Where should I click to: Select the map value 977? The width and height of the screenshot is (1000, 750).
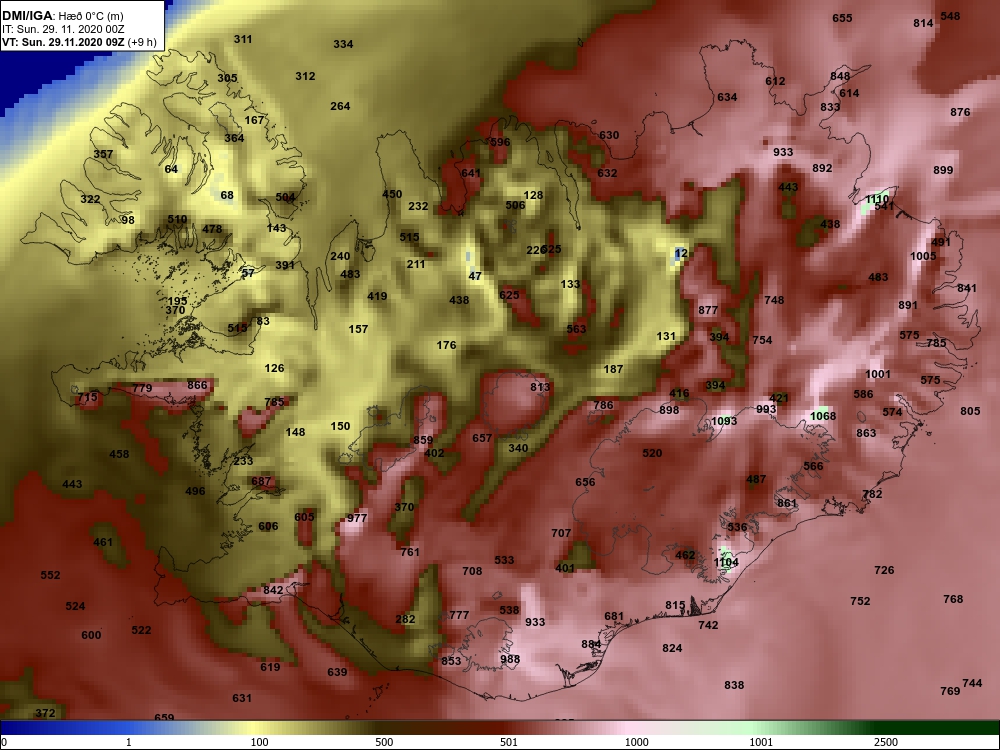[x=357, y=518]
